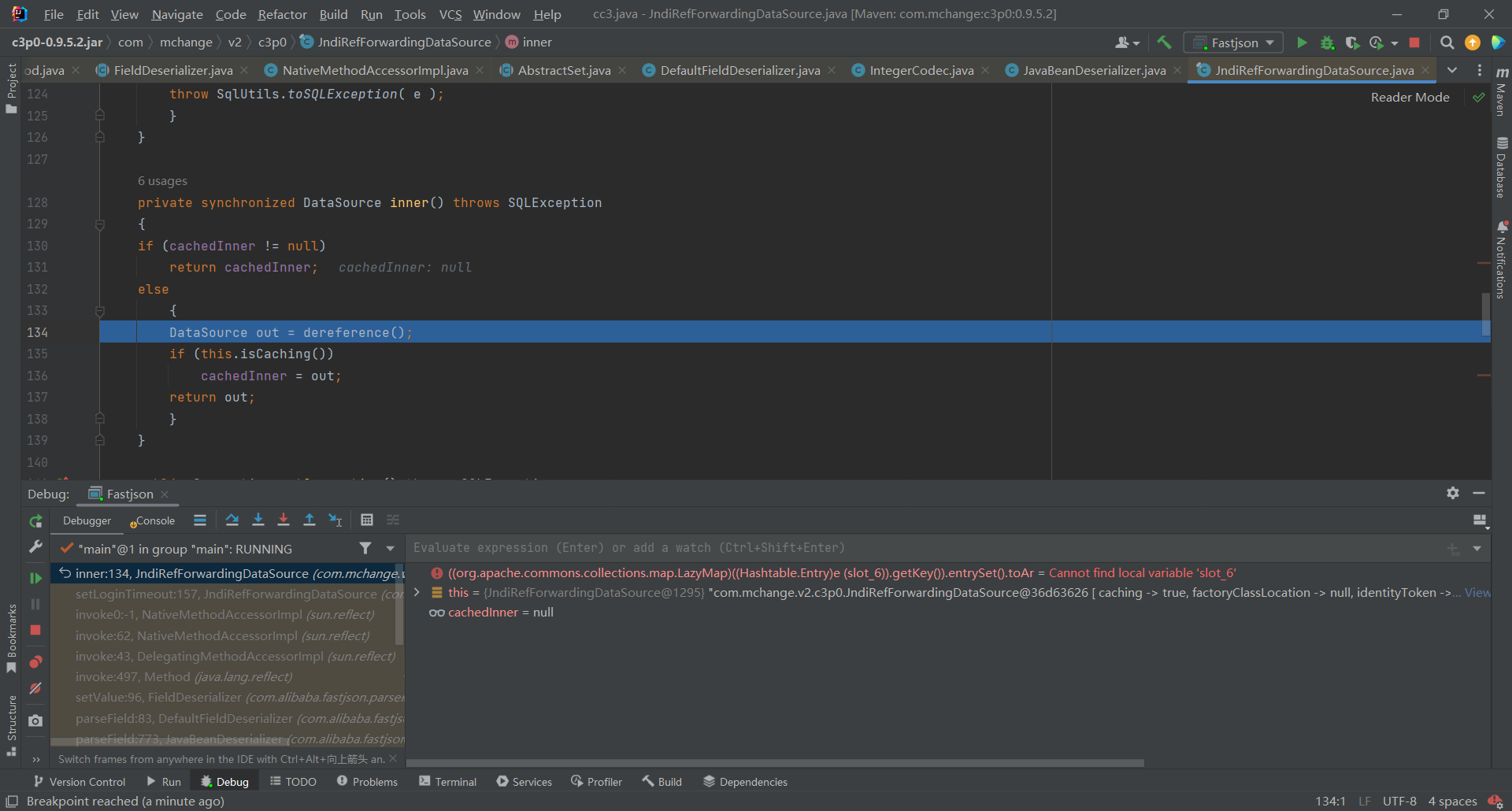The height and width of the screenshot is (811, 1512).
Task: Open the Dependencies tool window
Action: pos(745,781)
